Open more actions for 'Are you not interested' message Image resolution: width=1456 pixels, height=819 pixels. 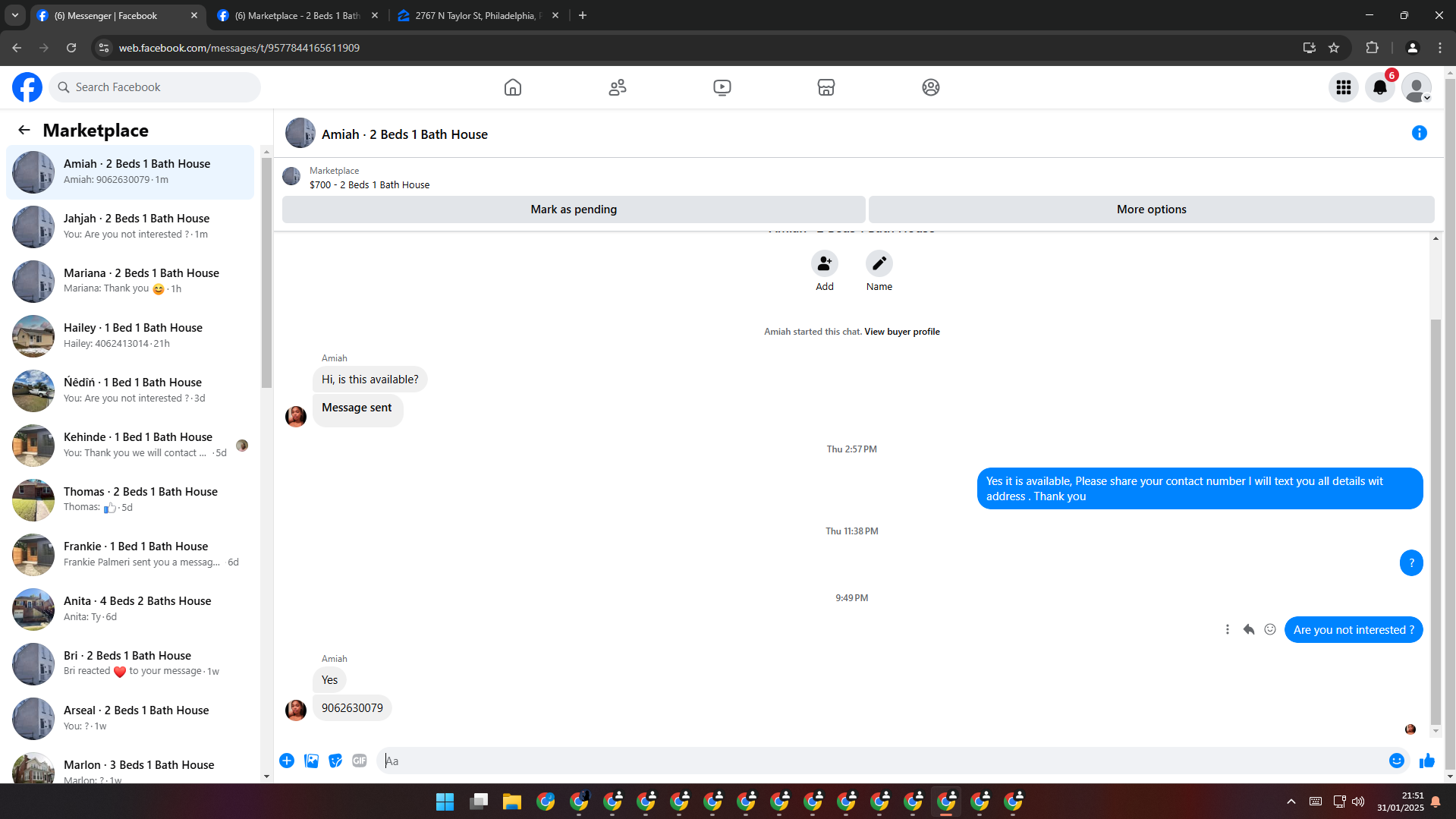(x=1228, y=630)
